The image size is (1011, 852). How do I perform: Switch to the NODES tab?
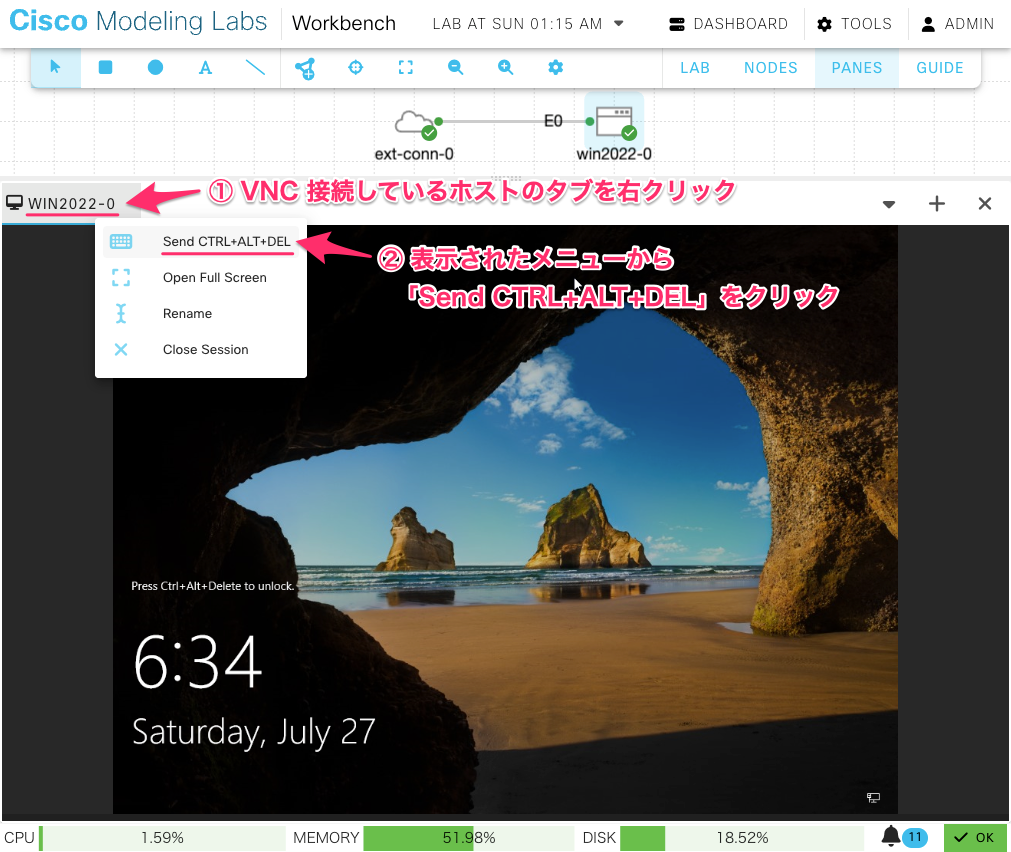(x=771, y=68)
